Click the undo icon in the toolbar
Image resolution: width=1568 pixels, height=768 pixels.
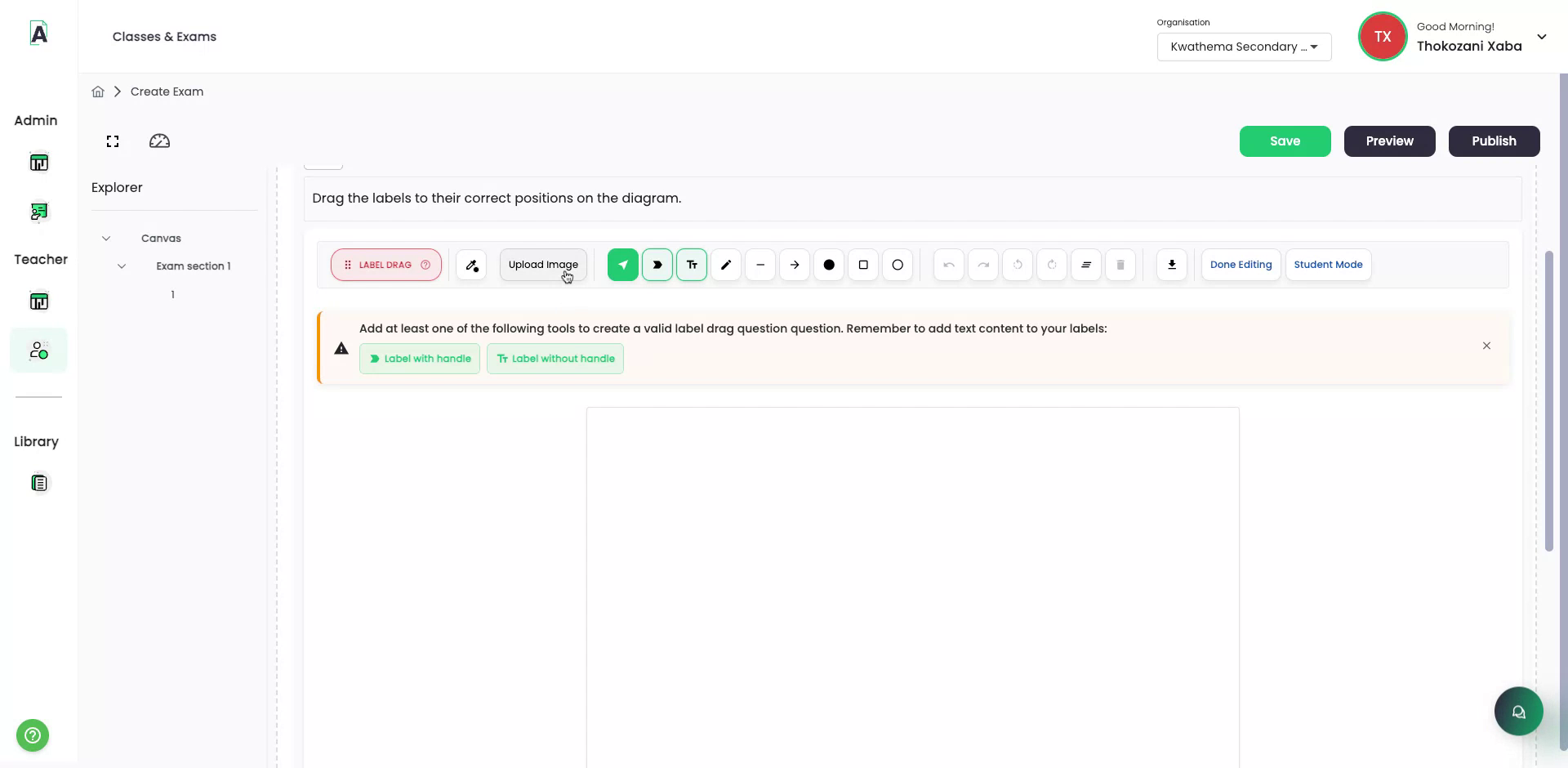point(948,265)
